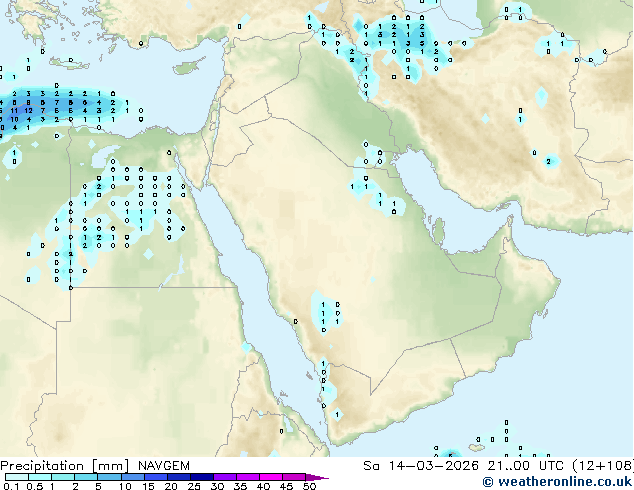Click the legend label '10'
The height and width of the screenshot is (490, 634).
point(125,486)
